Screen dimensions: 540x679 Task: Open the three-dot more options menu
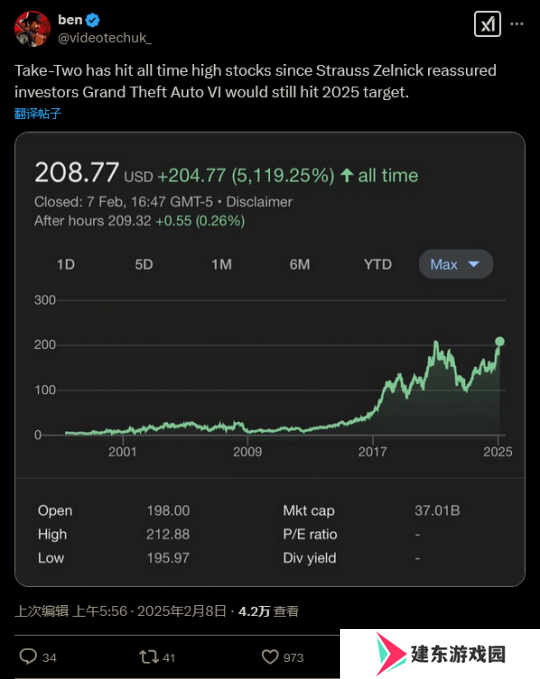tap(517, 24)
